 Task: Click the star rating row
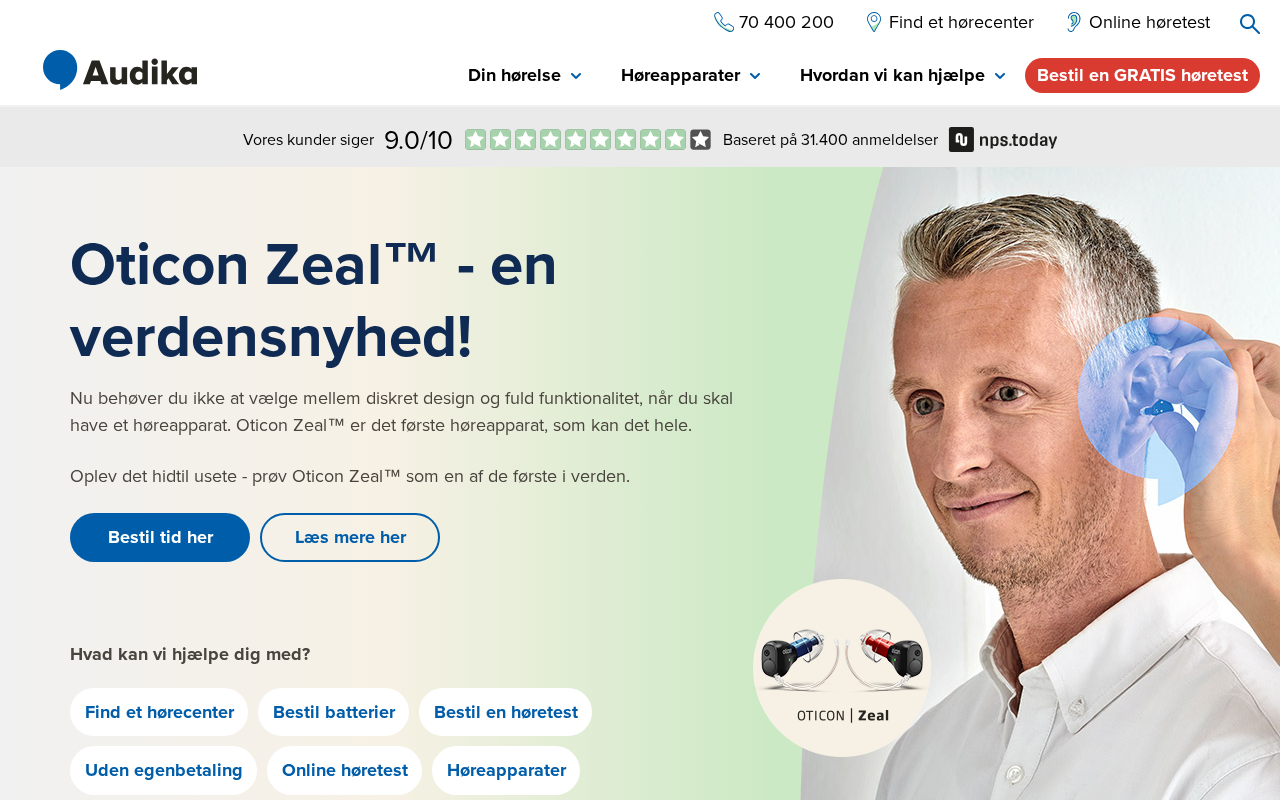pyautogui.click(x=588, y=140)
